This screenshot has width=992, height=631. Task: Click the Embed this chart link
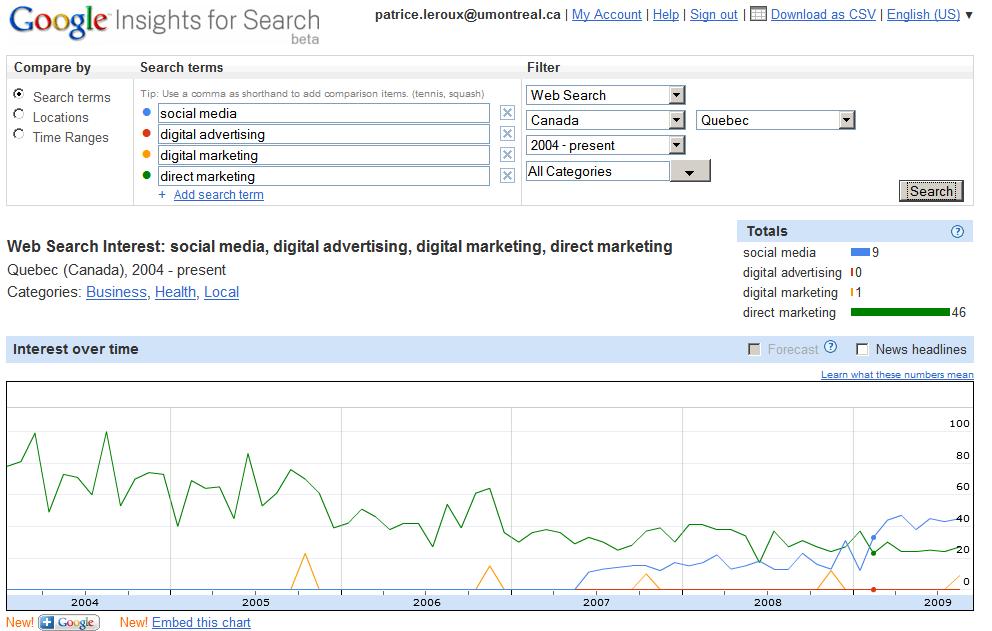tap(201, 622)
